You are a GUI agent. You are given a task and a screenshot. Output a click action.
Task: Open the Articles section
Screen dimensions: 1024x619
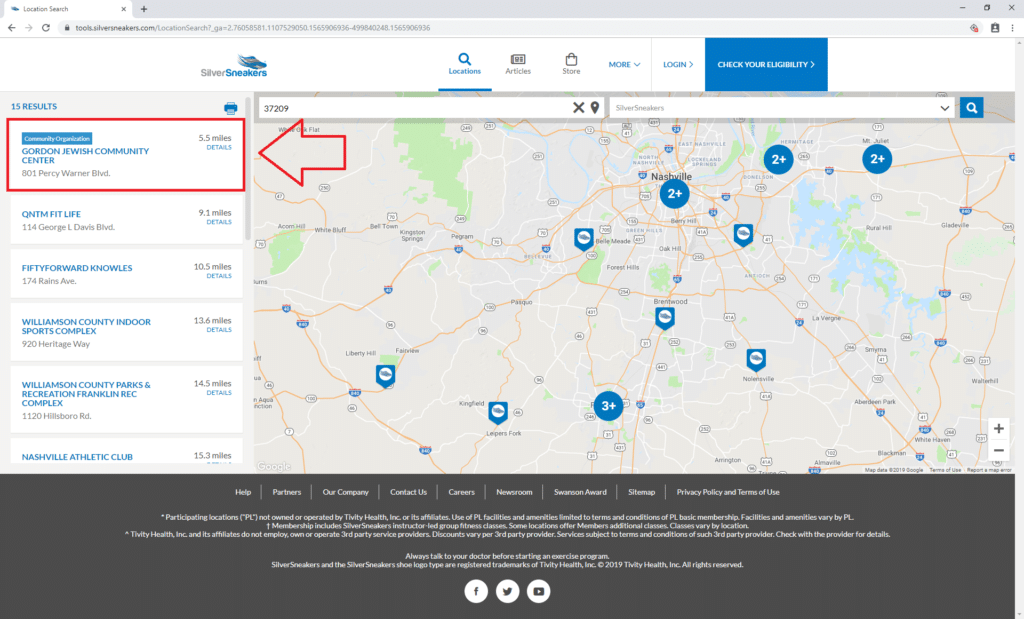coord(518,64)
